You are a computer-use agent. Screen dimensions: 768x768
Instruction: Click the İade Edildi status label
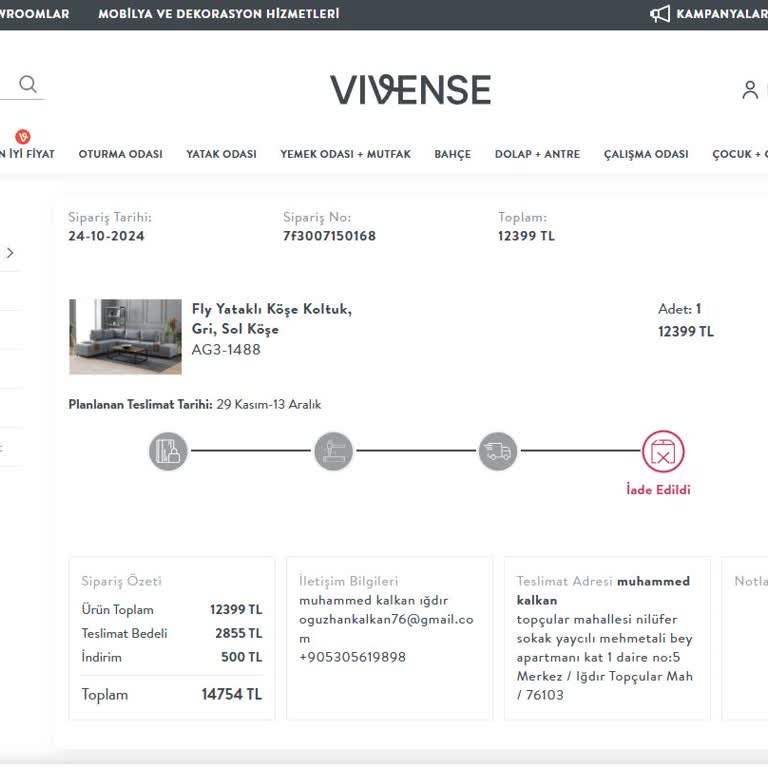[658, 490]
